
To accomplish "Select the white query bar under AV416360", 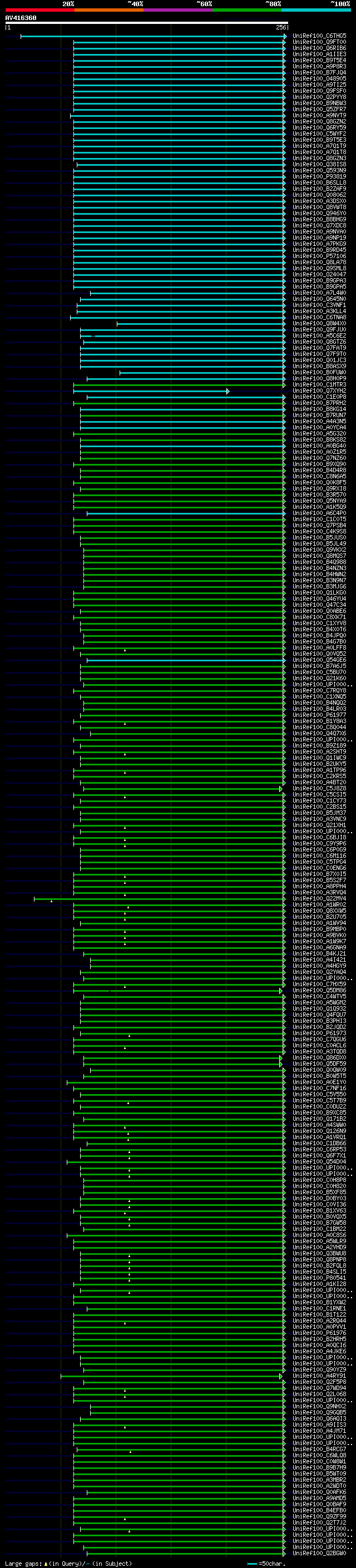I will tap(147, 22).
